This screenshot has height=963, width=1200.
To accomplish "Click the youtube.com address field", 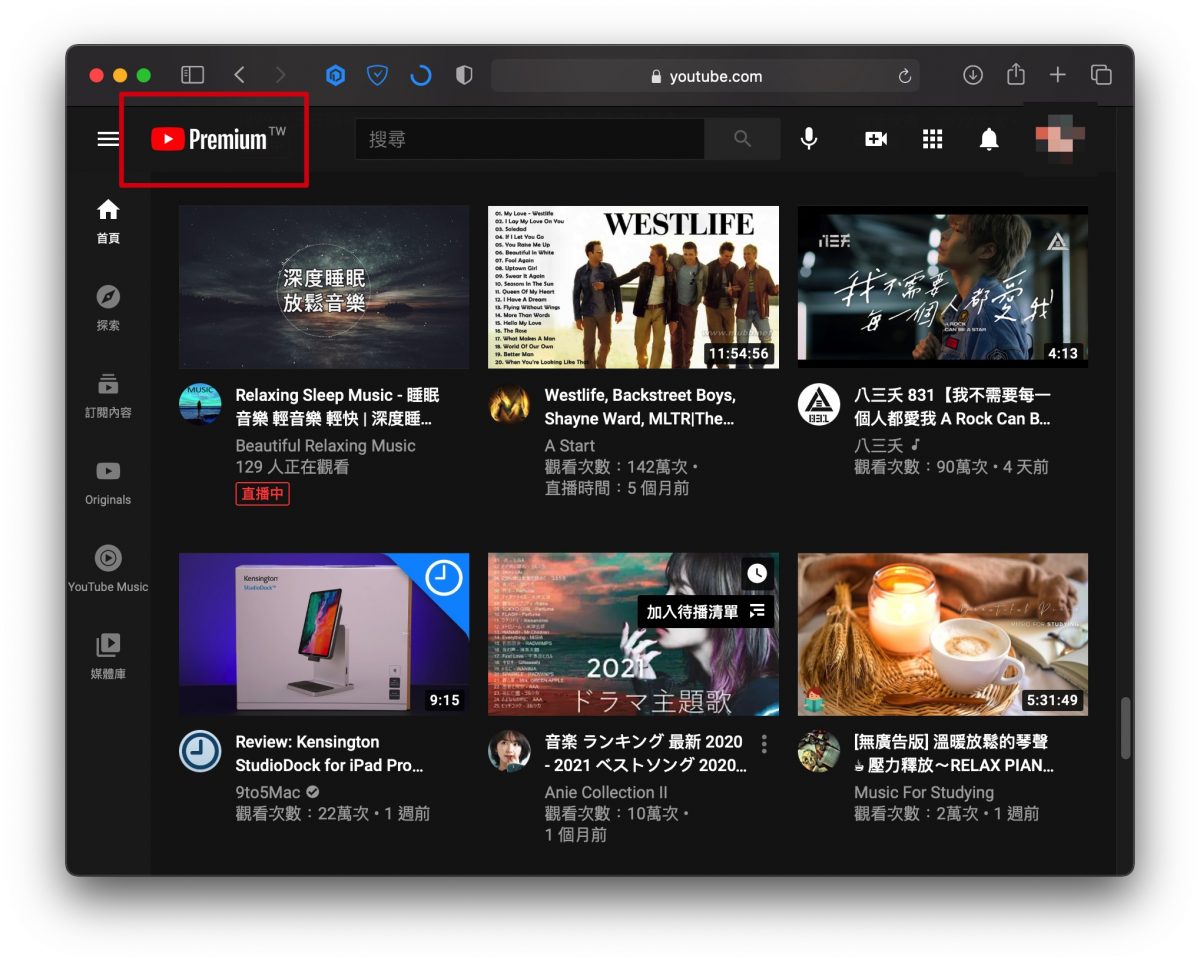I will pos(705,76).
